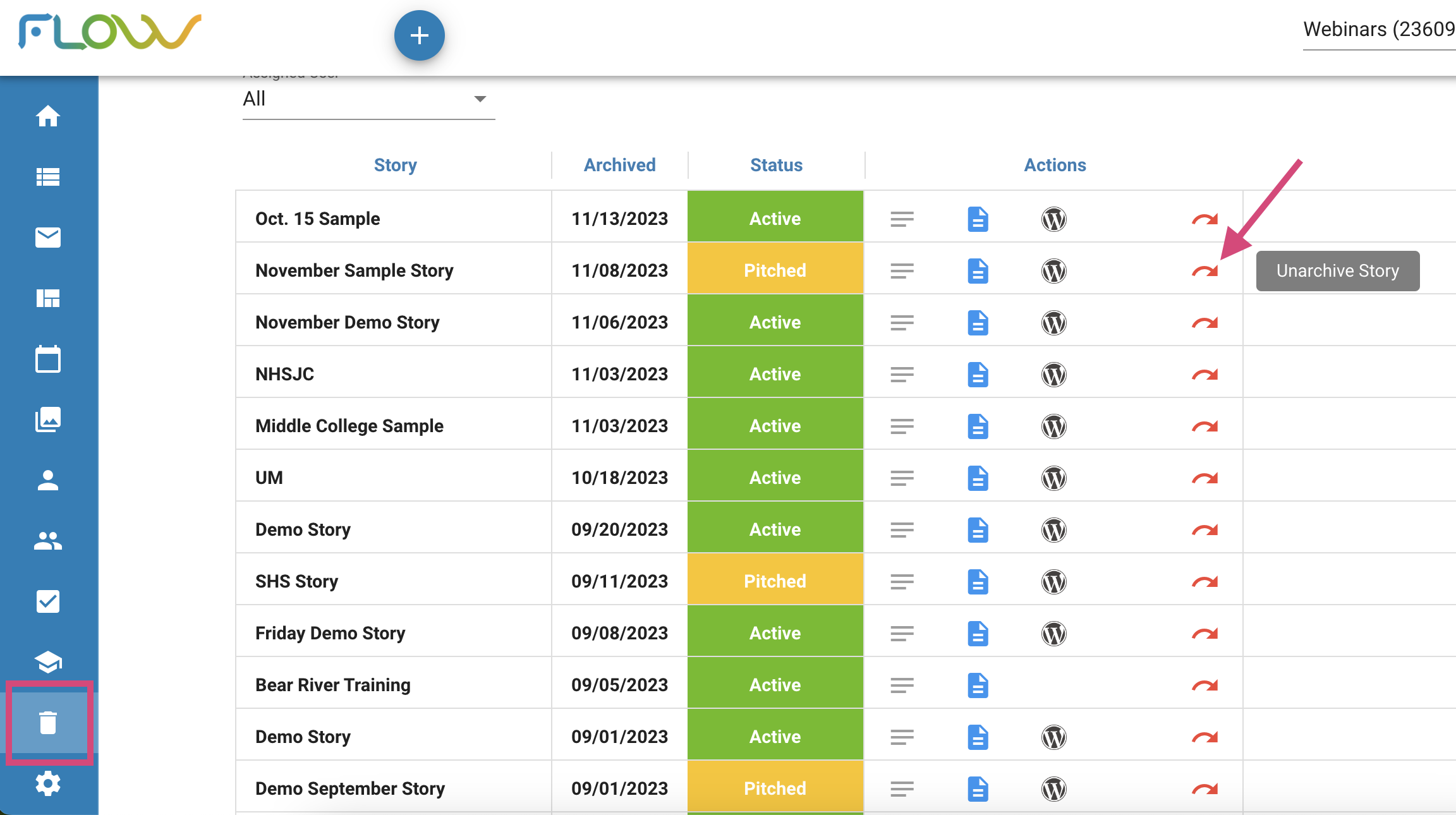Viewport: 1456px width, 815px height.
Task: Open November Sample Story document icon
Action: pos(978,271)
